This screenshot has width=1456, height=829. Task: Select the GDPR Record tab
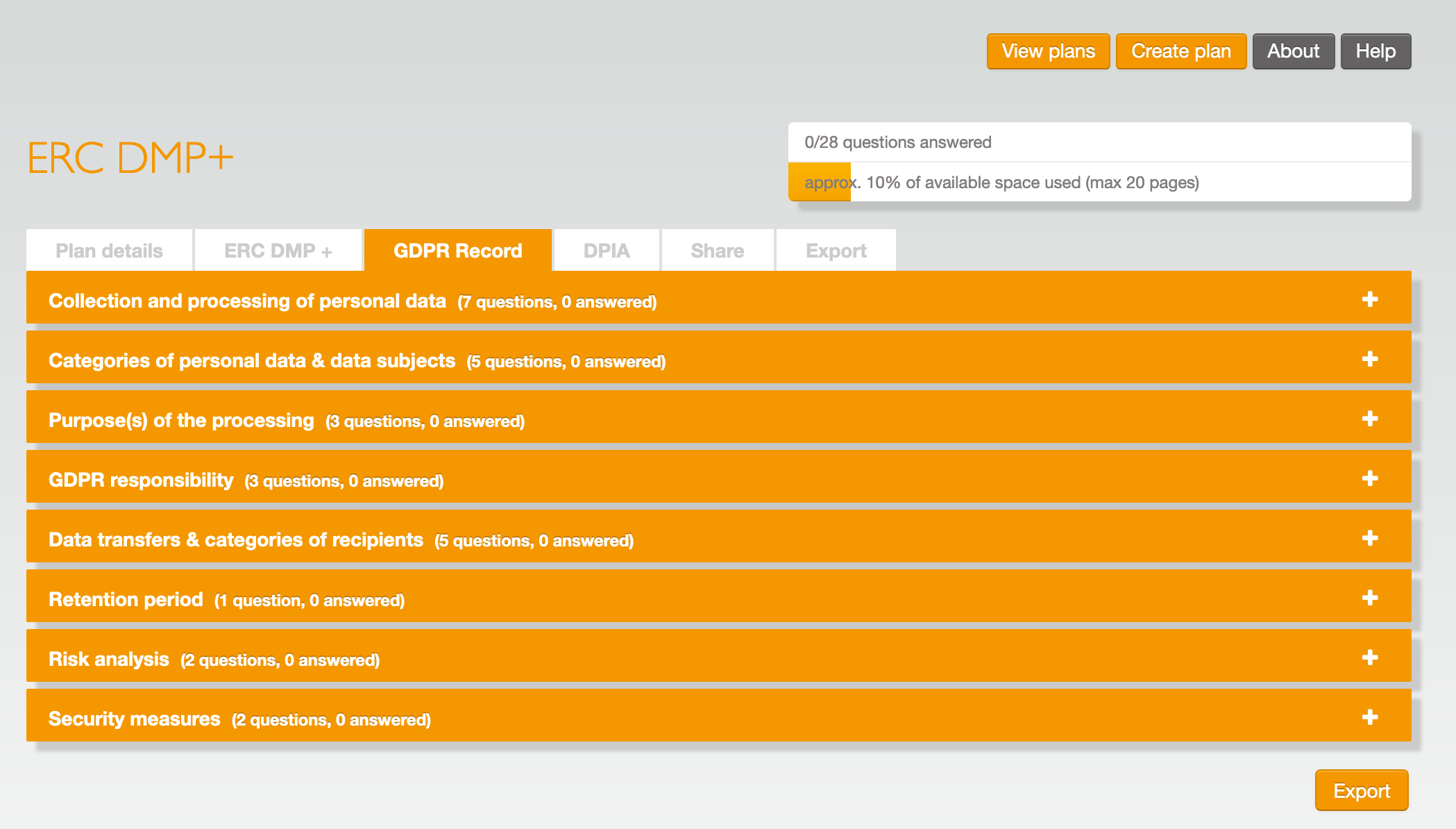(458, 250)
